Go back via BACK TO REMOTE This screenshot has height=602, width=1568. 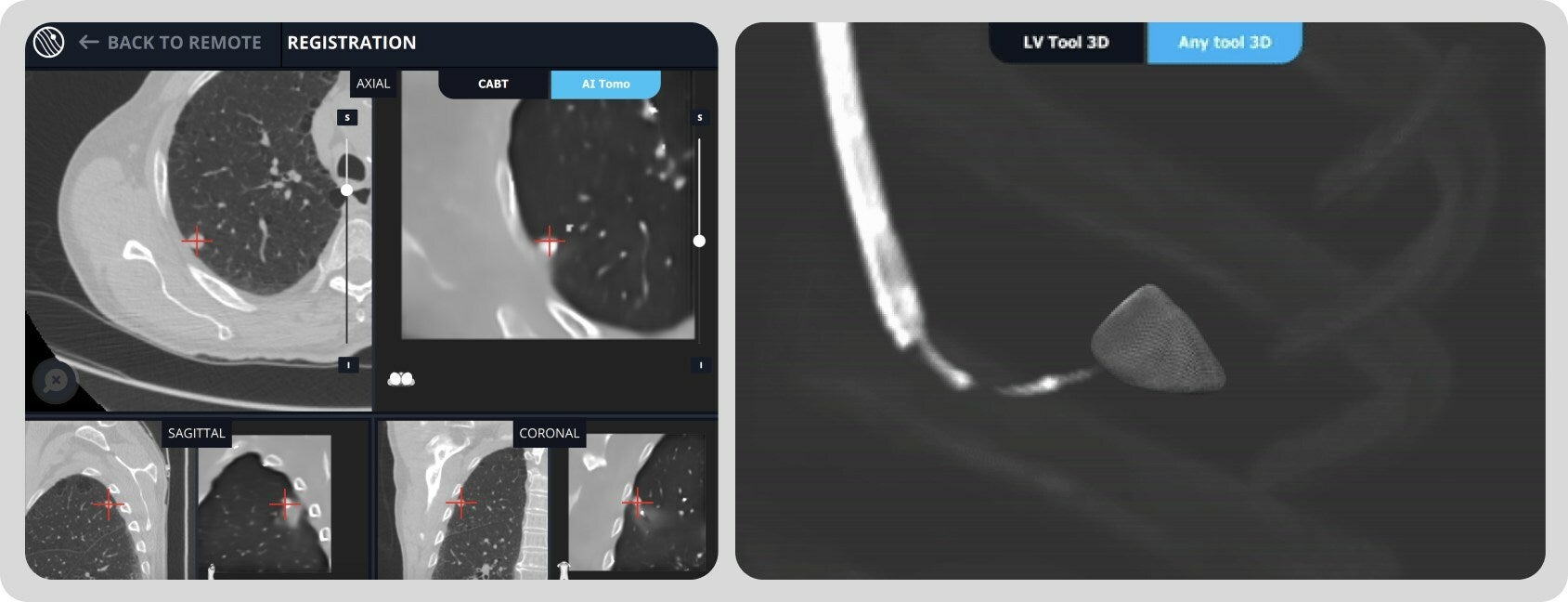tap(184, 43)
